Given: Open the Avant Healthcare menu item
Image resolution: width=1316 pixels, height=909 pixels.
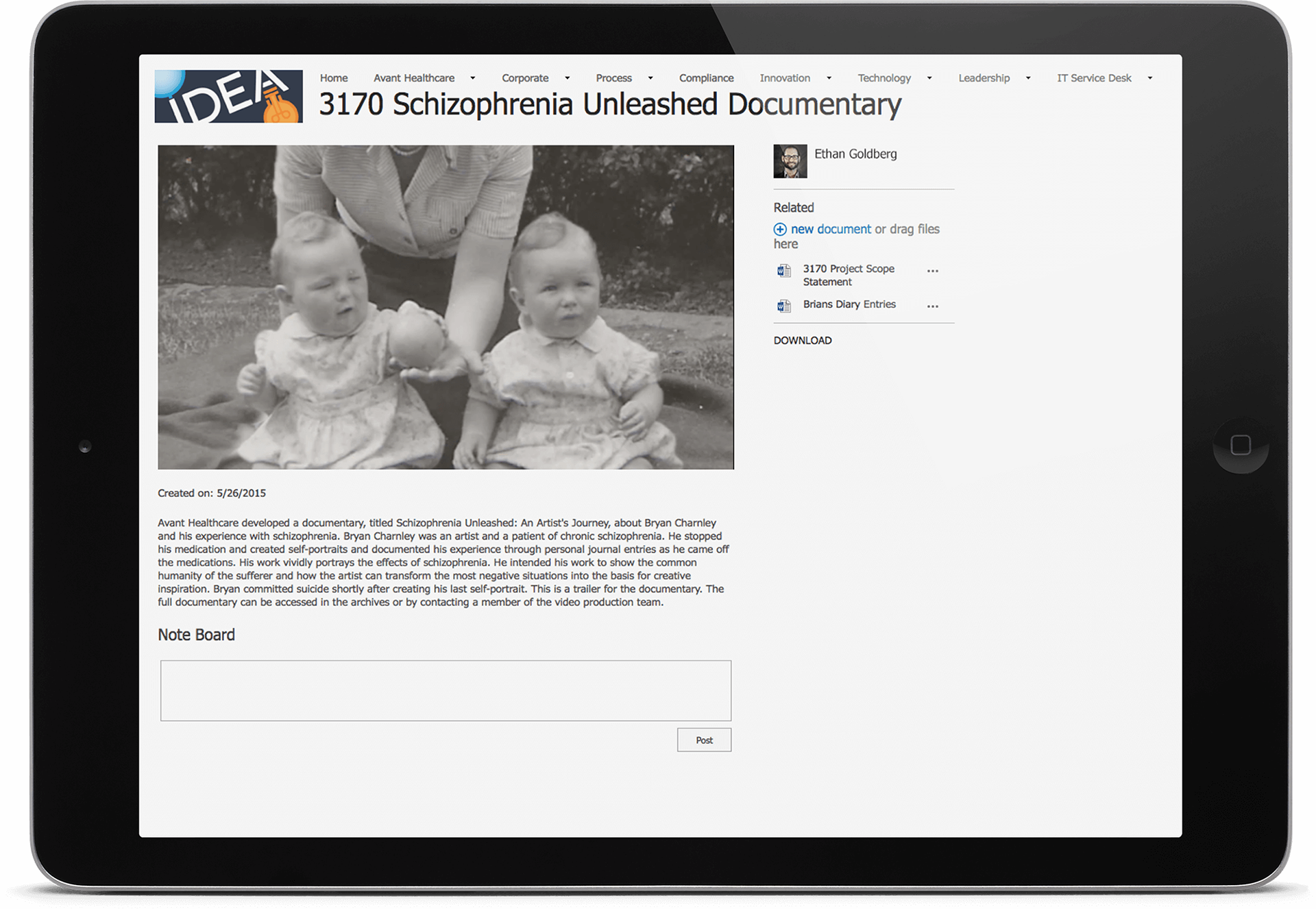Looking at the screenshot, I should (x=414, y=78).
